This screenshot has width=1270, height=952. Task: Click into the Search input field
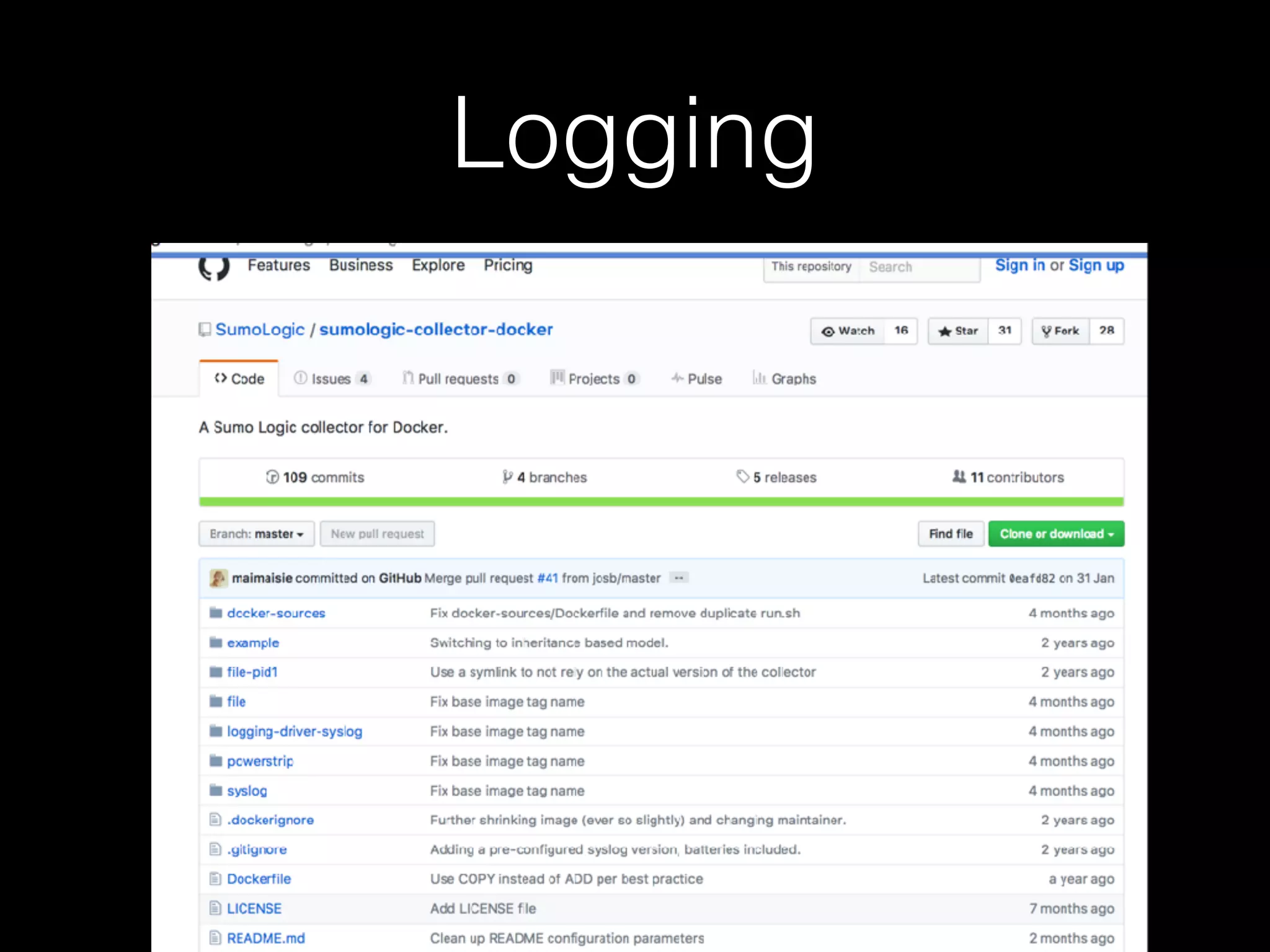tap(920, 267)
